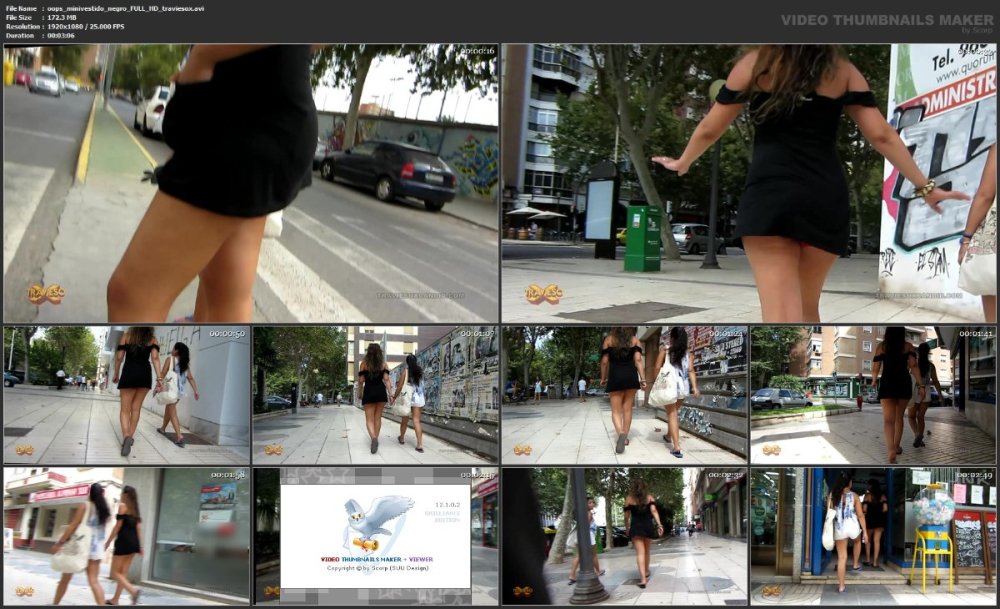This screenshot has width=1000, height=609.
Task: Select the thumbnail with the white owl splash
Action: (375, 536)
